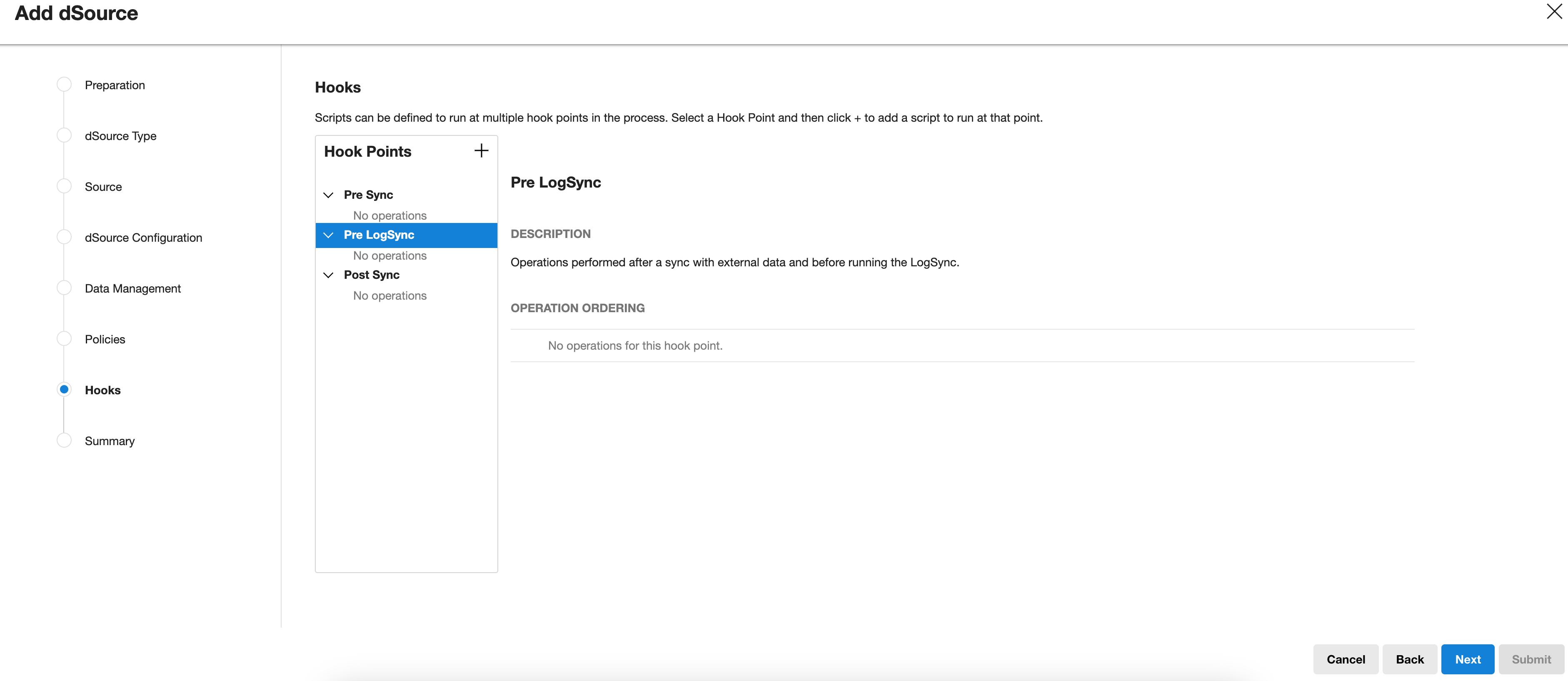Open the Data Management step
This screenshot has width=1568, height=681.
(x=133, y=289)
